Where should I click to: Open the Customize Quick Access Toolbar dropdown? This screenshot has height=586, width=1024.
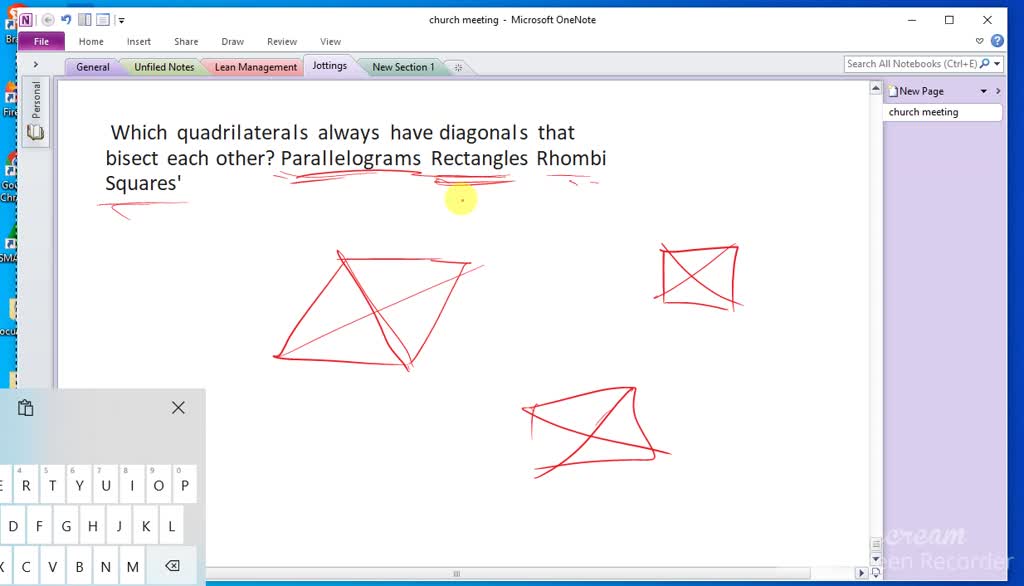121,19
